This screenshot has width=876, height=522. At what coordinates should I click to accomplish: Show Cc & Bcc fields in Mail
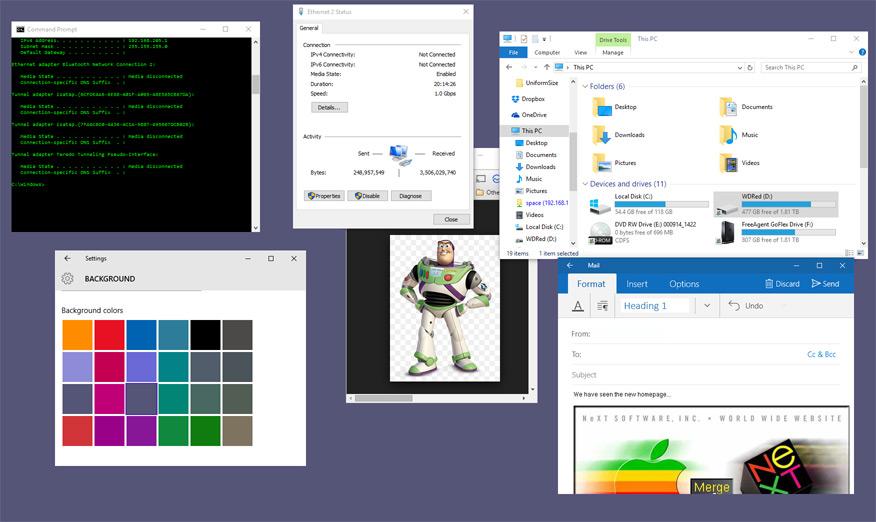click(x=821, y=354)
